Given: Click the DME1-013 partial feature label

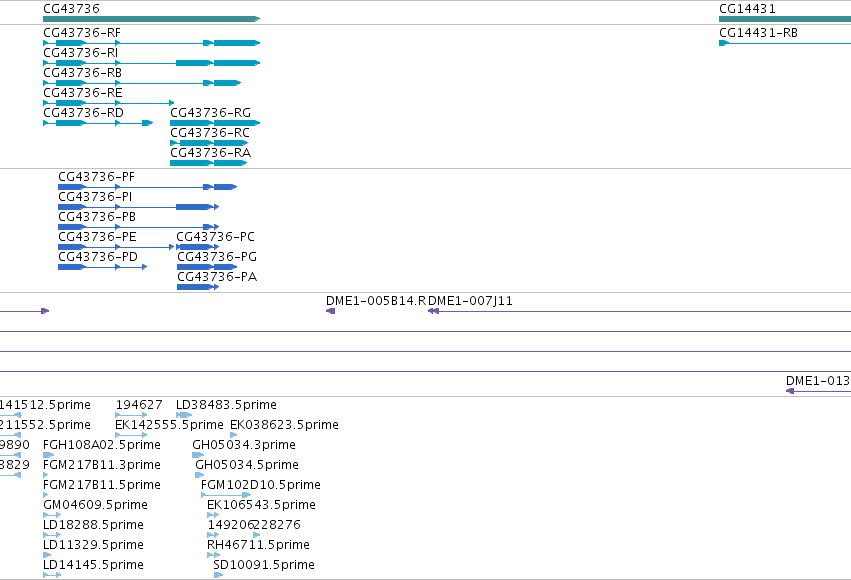Looking at the screenshot, I should pos(818,381).
